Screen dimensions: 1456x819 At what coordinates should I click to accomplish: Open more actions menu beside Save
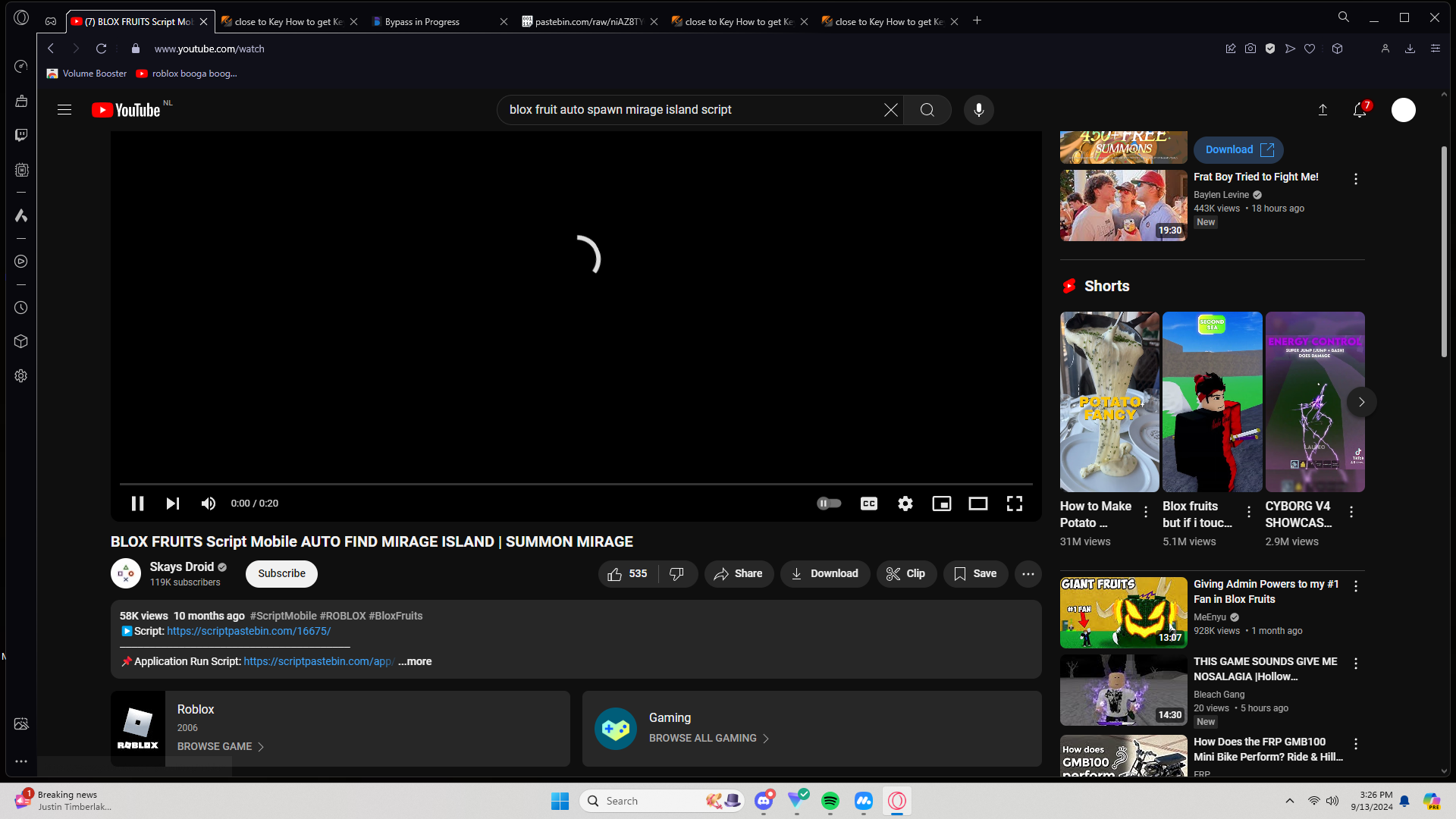(x=1028, y=574)
